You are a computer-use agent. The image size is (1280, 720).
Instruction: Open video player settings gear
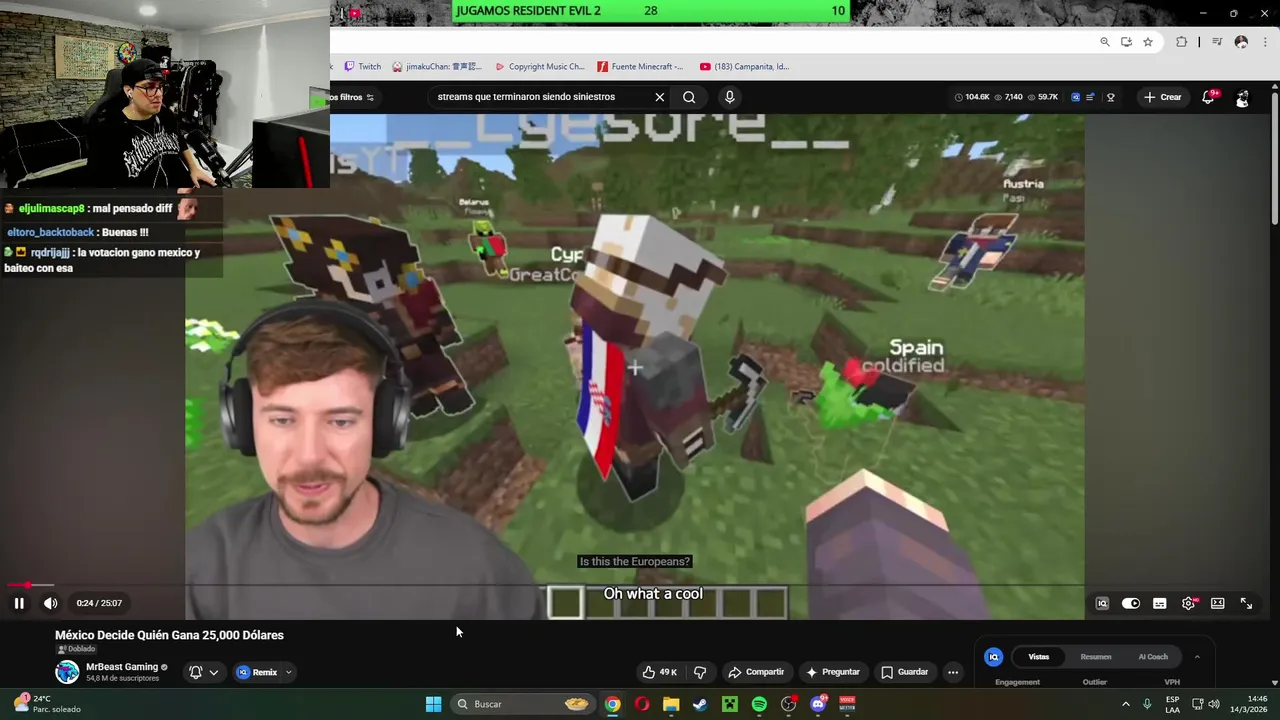[1189, 603]
